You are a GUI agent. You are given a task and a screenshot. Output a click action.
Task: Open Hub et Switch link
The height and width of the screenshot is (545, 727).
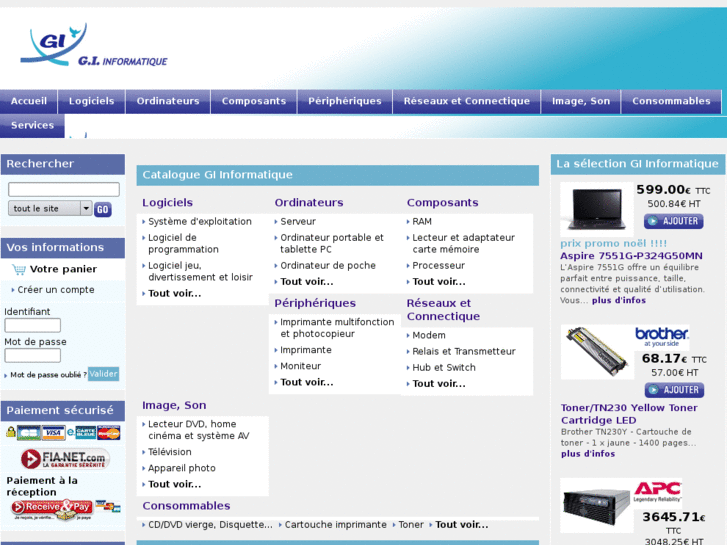444,368
